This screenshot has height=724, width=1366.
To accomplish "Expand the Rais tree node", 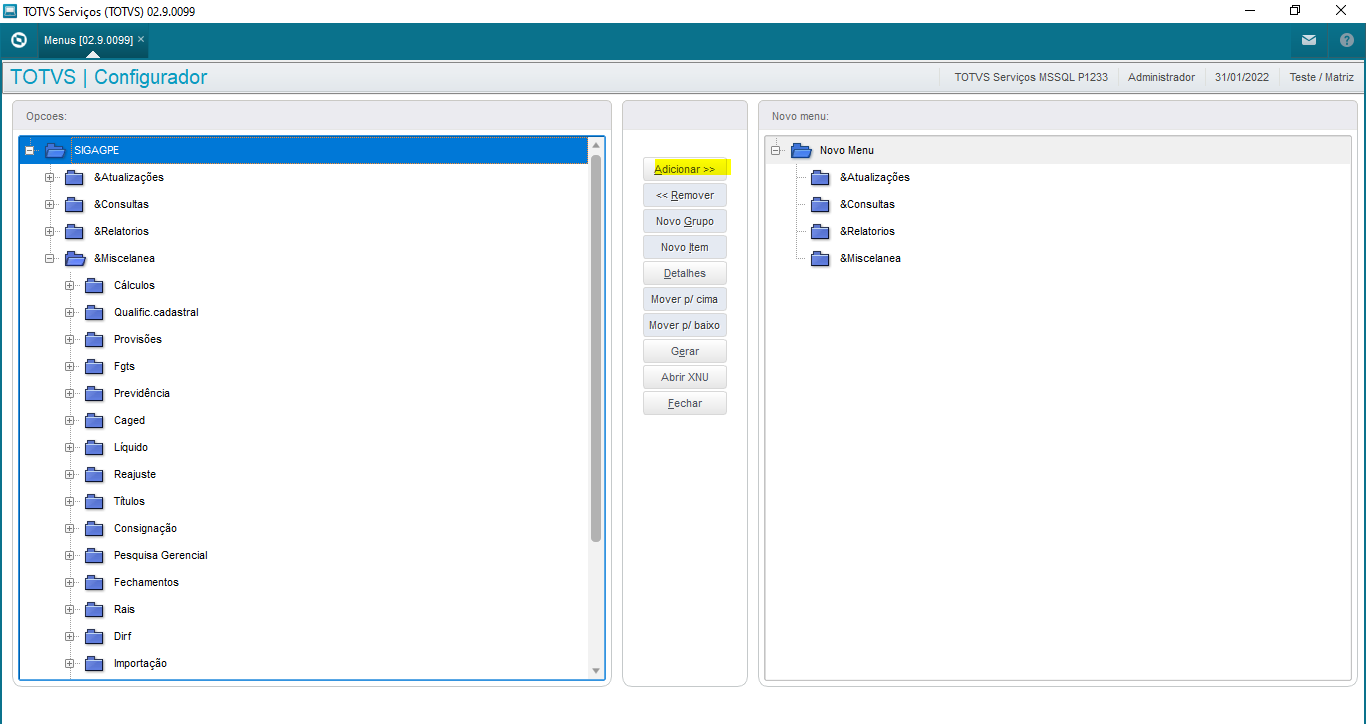I will point(70,609).
